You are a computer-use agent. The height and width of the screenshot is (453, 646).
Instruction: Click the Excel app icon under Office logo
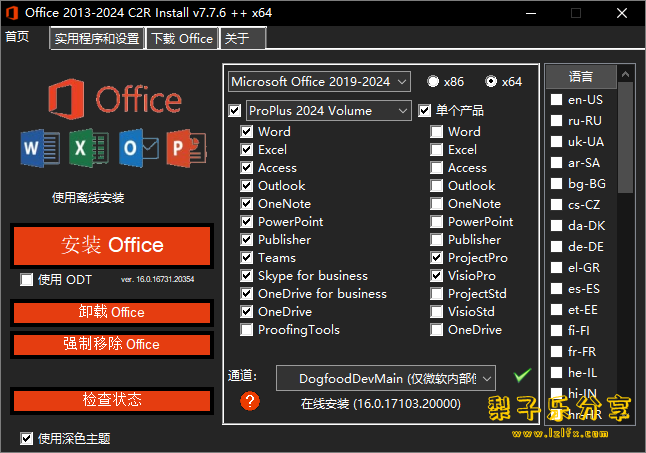click(x=89, y=148)
